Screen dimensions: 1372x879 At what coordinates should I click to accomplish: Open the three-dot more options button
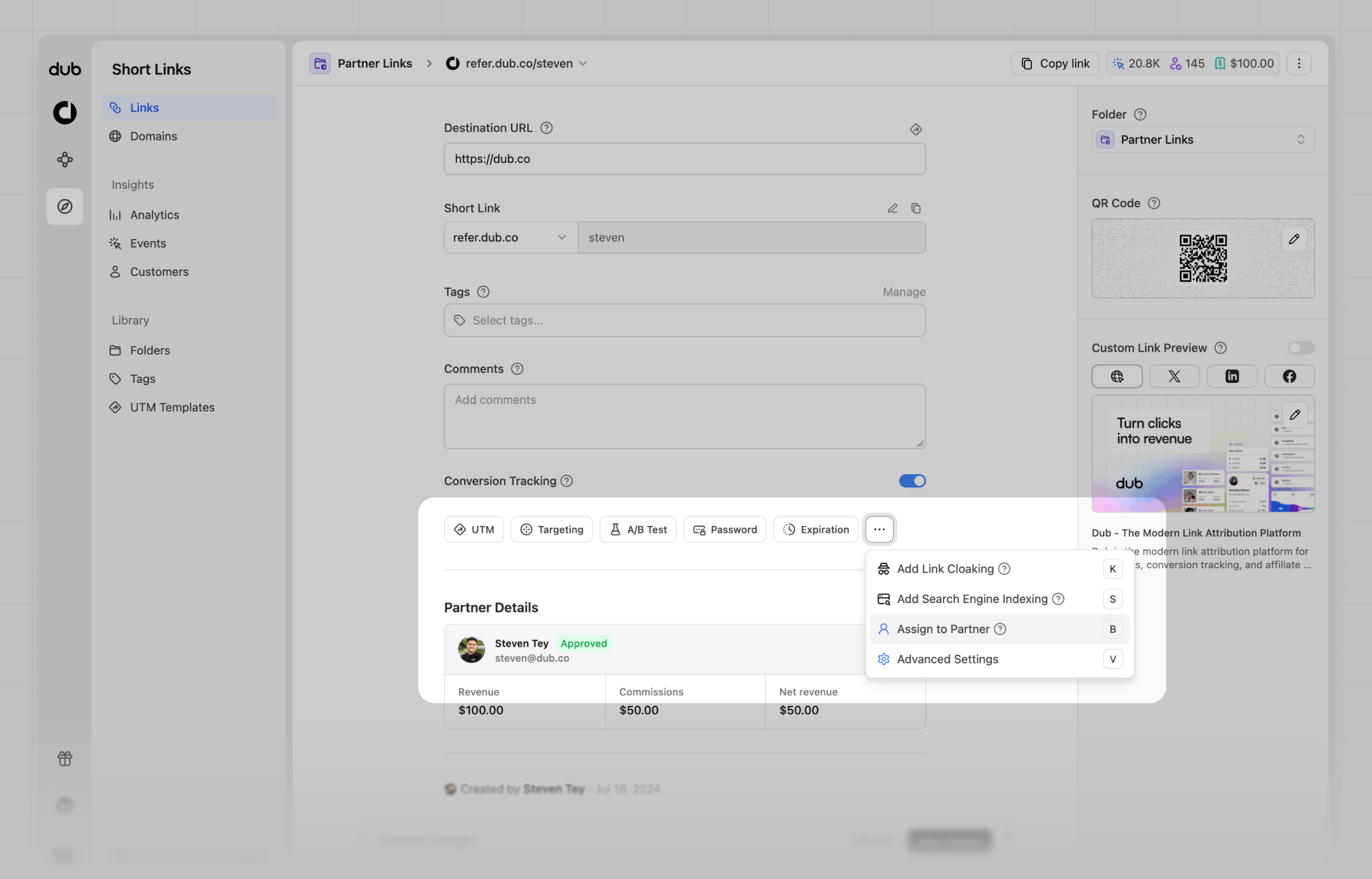pos(879,529)
